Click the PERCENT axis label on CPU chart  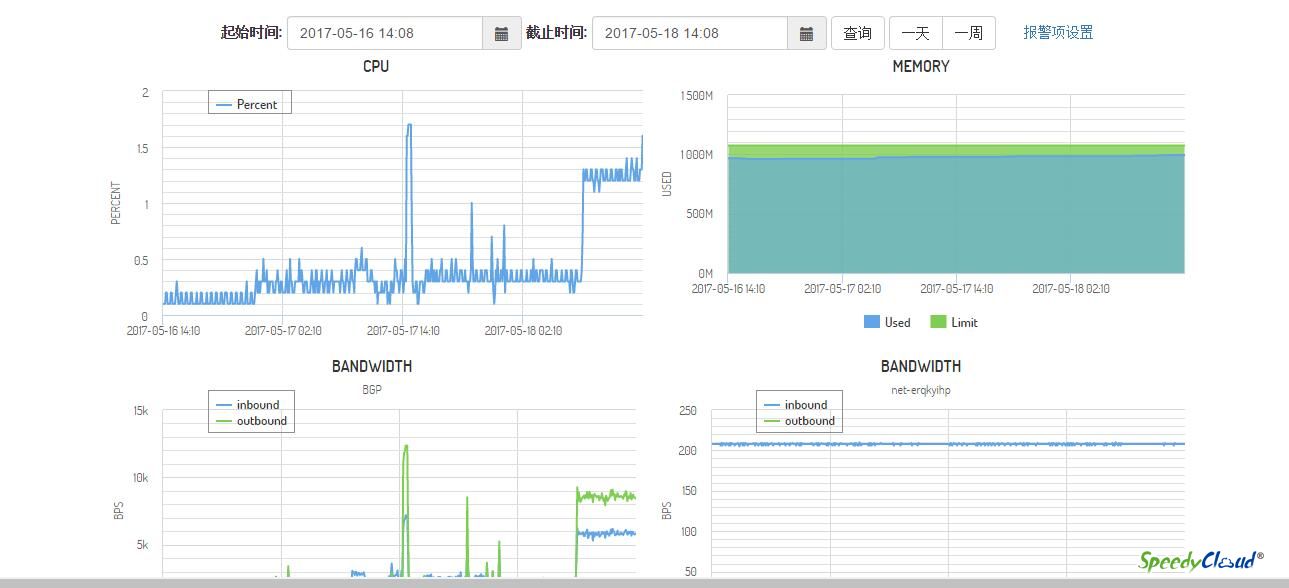[116, 203]
